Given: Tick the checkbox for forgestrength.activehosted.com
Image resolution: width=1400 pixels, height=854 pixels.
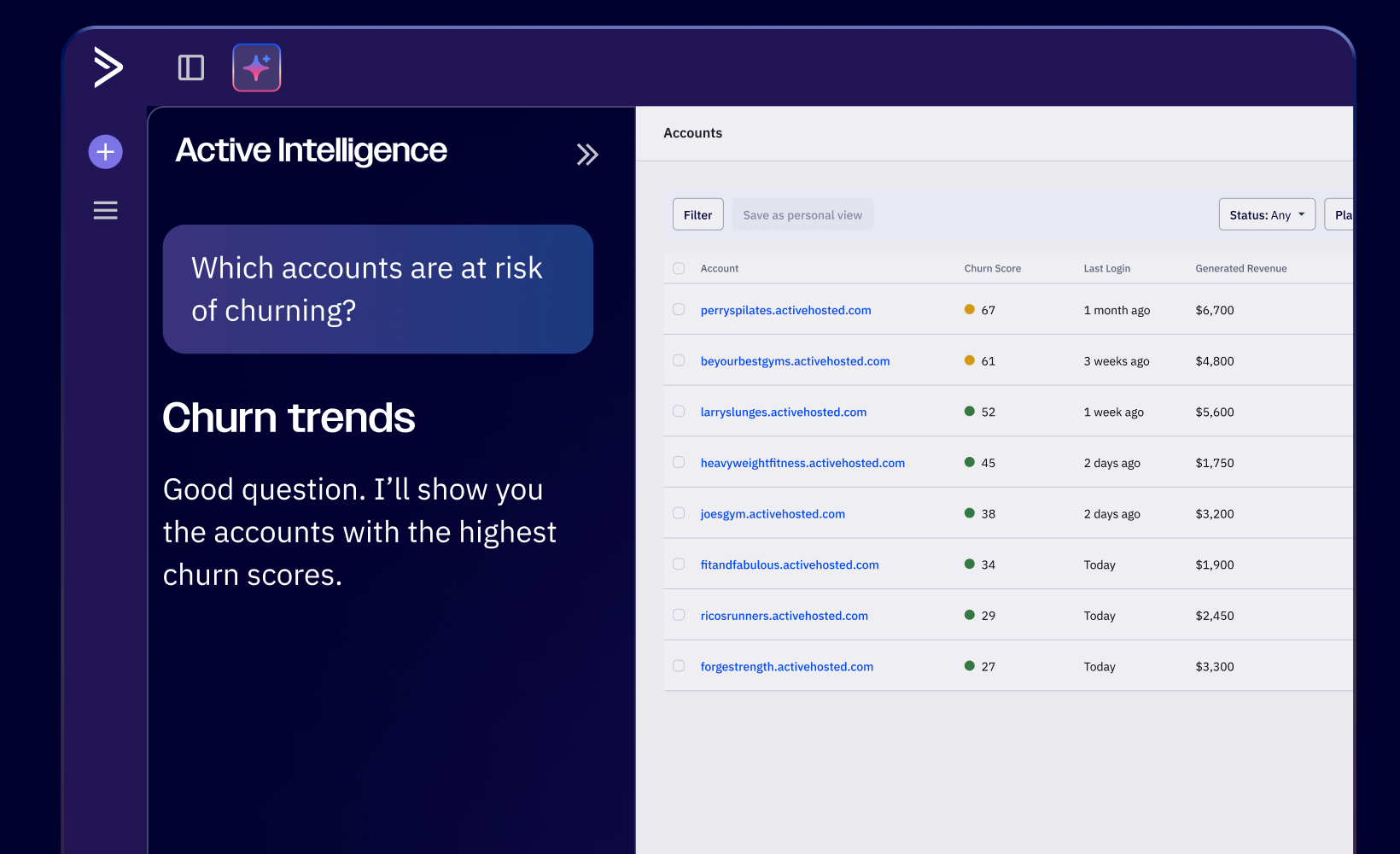Looking at the screenshot, I should (x=679, y=666).
